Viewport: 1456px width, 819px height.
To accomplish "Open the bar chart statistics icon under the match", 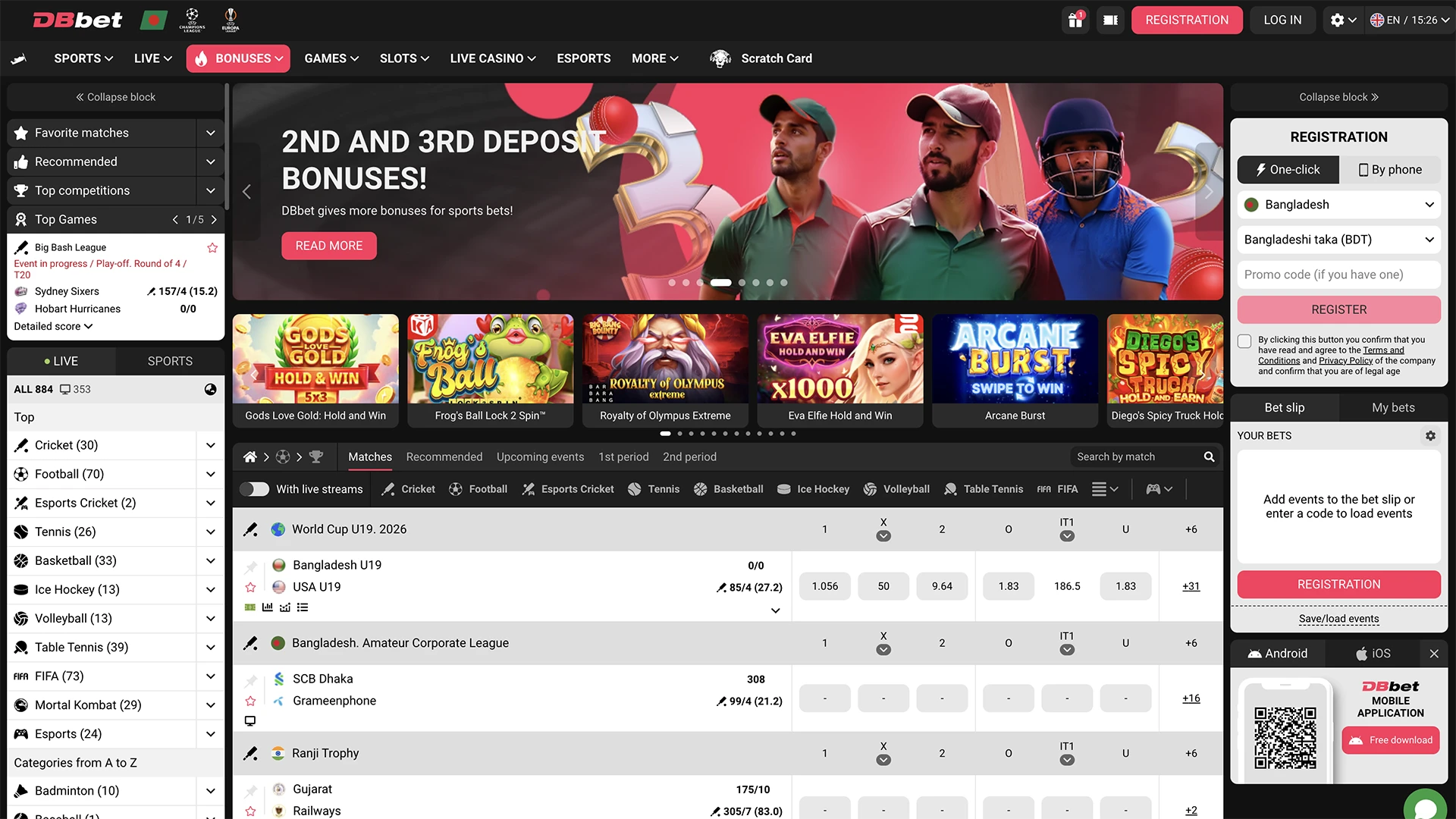I will point(268,607).
